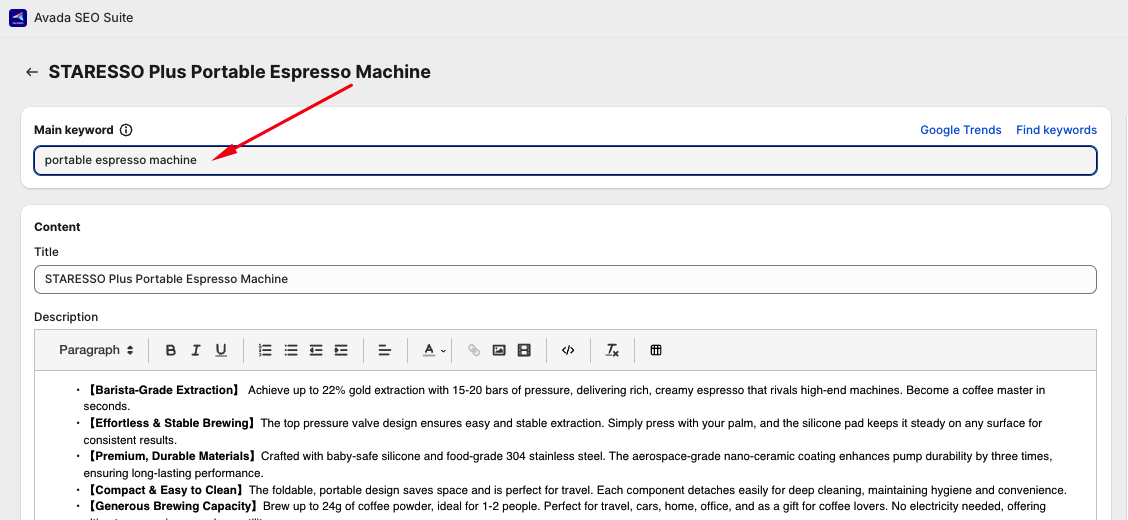
Task: Open the text alignment options
Action: coord(385,350)
